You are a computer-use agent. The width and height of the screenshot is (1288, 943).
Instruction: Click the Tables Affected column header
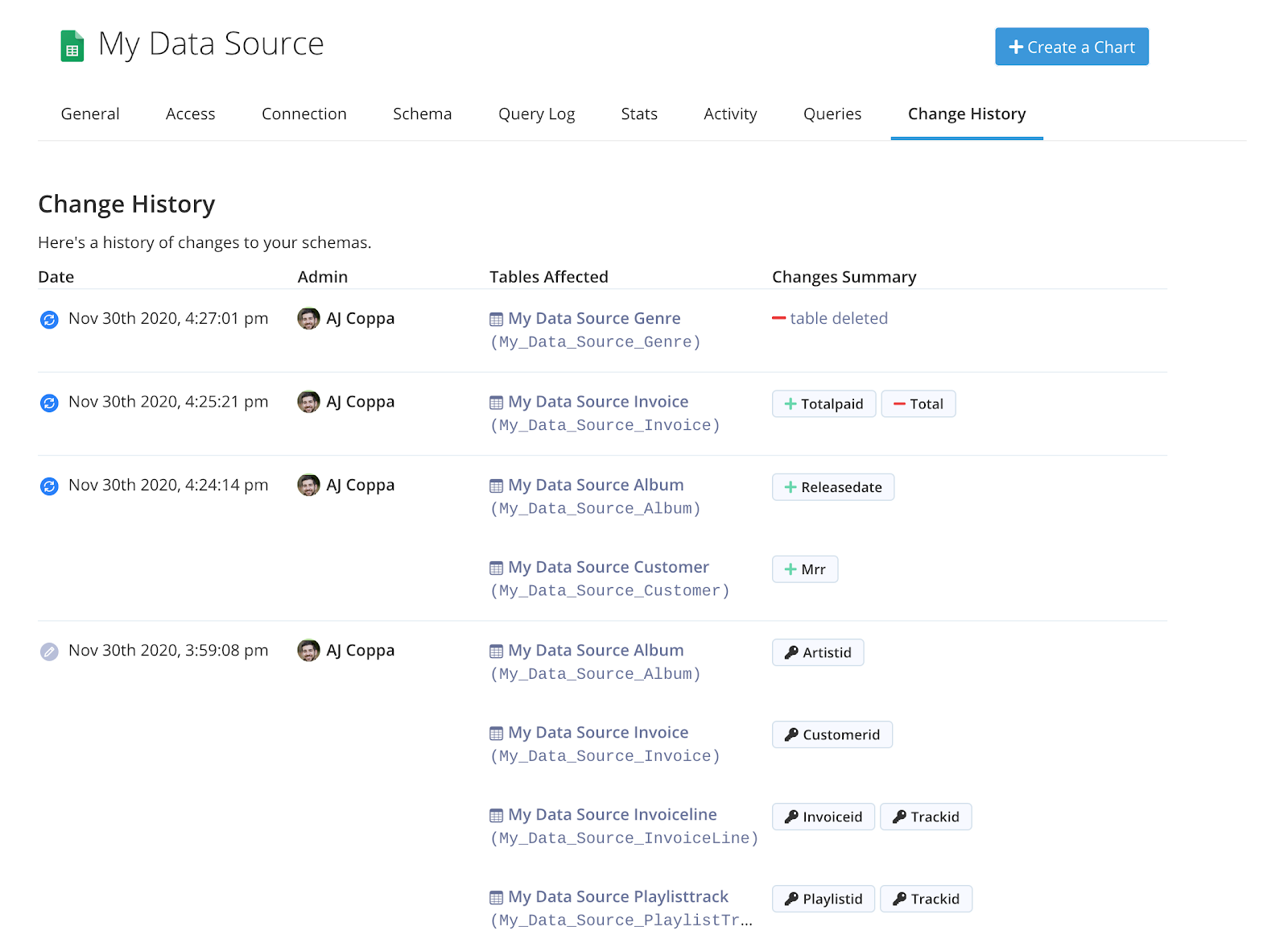(549, 276)
